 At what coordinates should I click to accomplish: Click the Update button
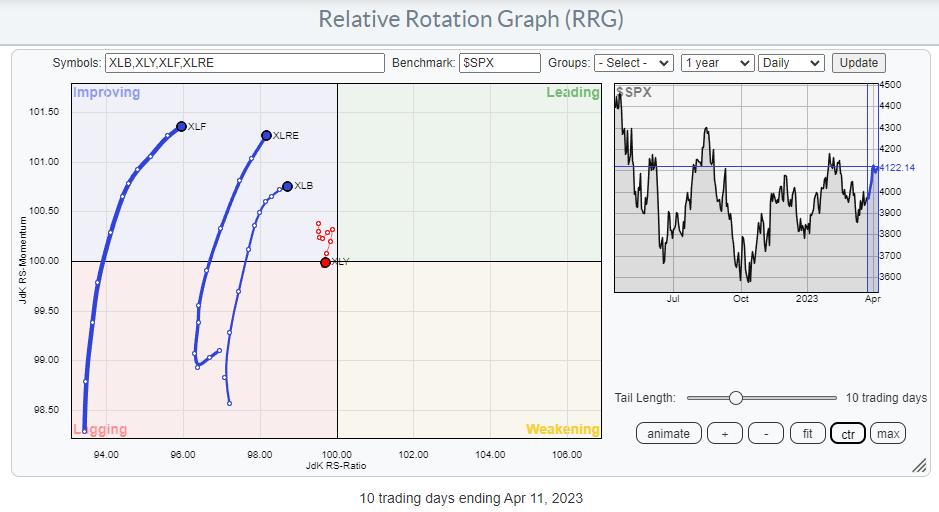[x=858, y=62]
